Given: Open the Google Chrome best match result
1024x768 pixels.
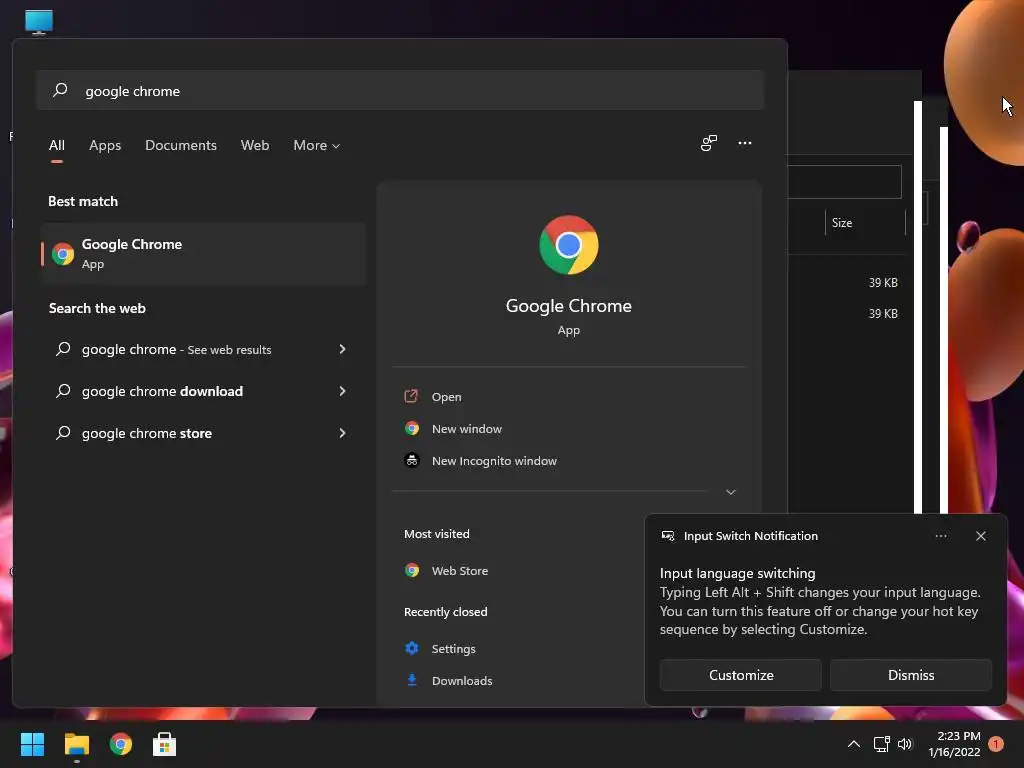Looking at the screenshot, I should pyautogui.click(x=203, y=253).
